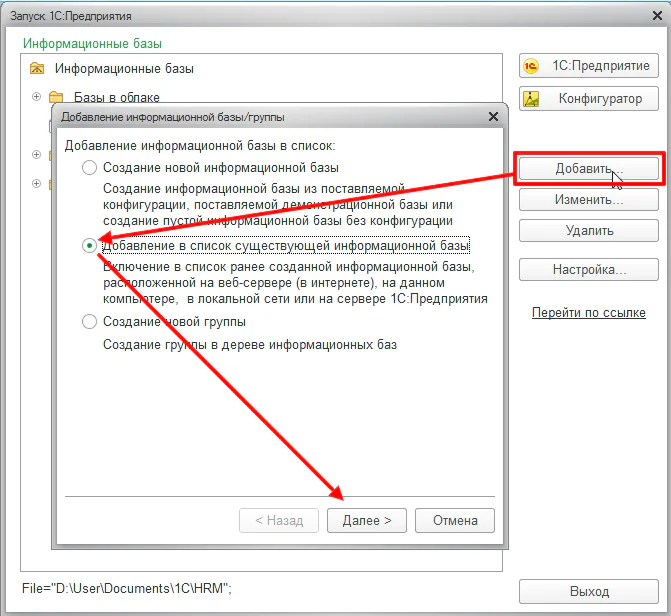Select Создание новой информационной базы option
Viewport: 671px width, 616px height.
click(x=90, y=167)
